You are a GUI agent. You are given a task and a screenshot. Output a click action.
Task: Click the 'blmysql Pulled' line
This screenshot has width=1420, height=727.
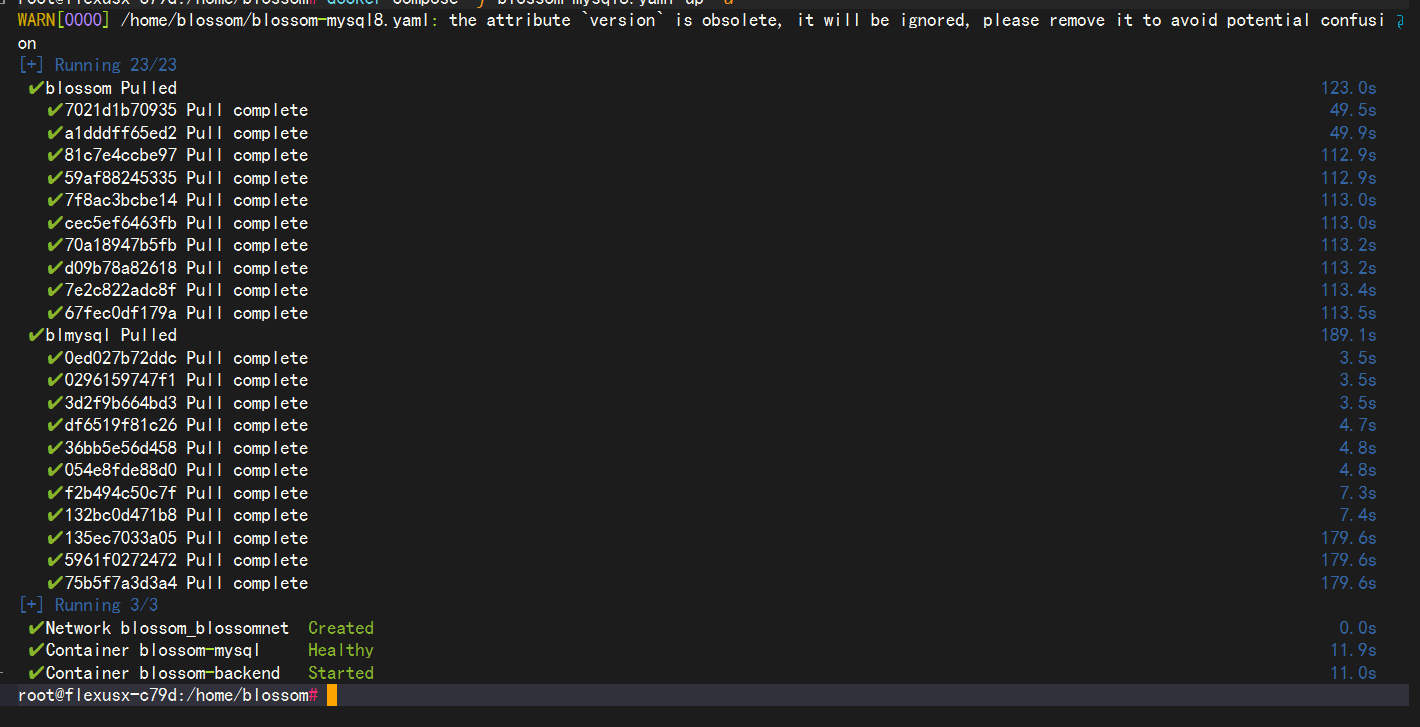[111, 335]
